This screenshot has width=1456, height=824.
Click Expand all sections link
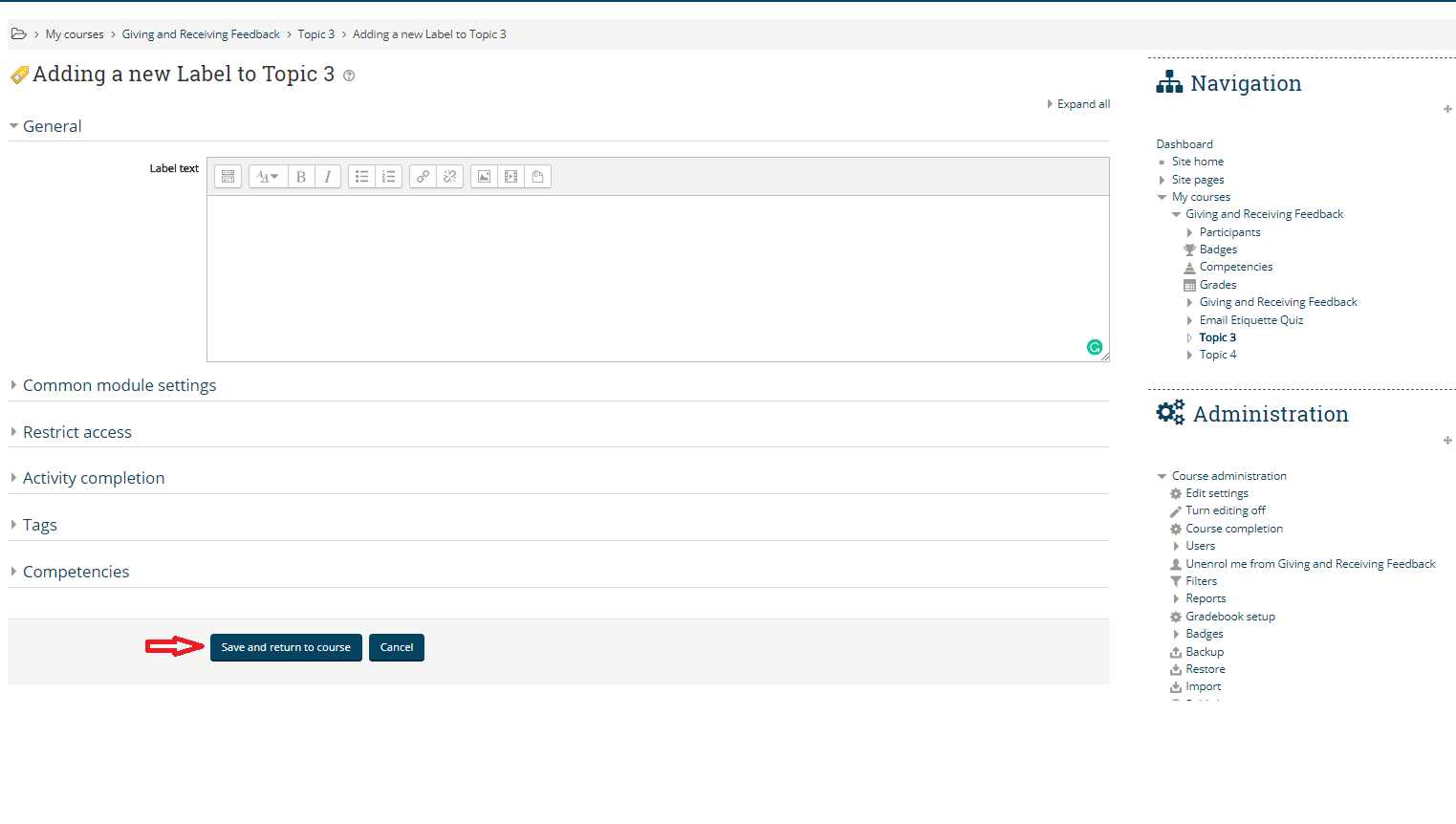coord(1083,104)
